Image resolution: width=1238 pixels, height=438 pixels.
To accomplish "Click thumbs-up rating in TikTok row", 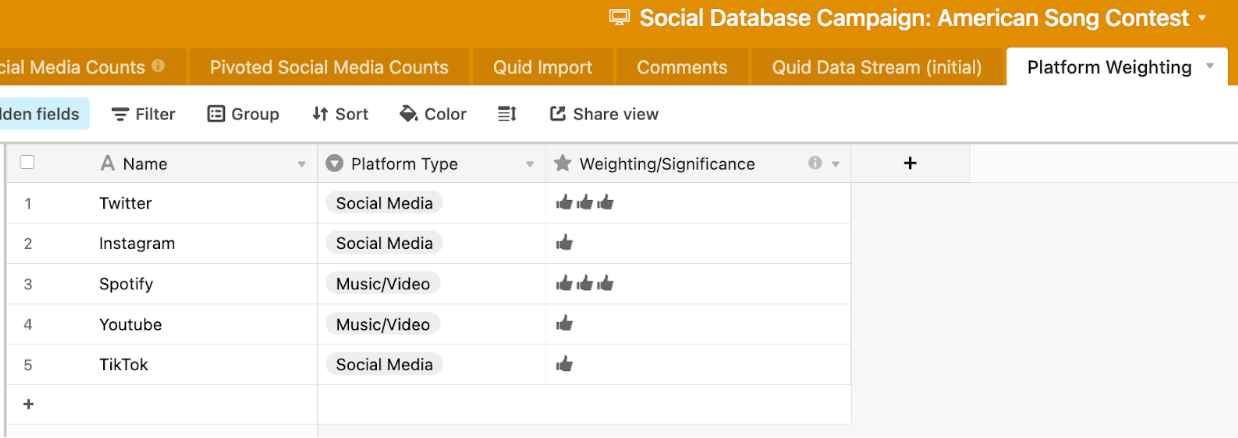I will point(564,364).
